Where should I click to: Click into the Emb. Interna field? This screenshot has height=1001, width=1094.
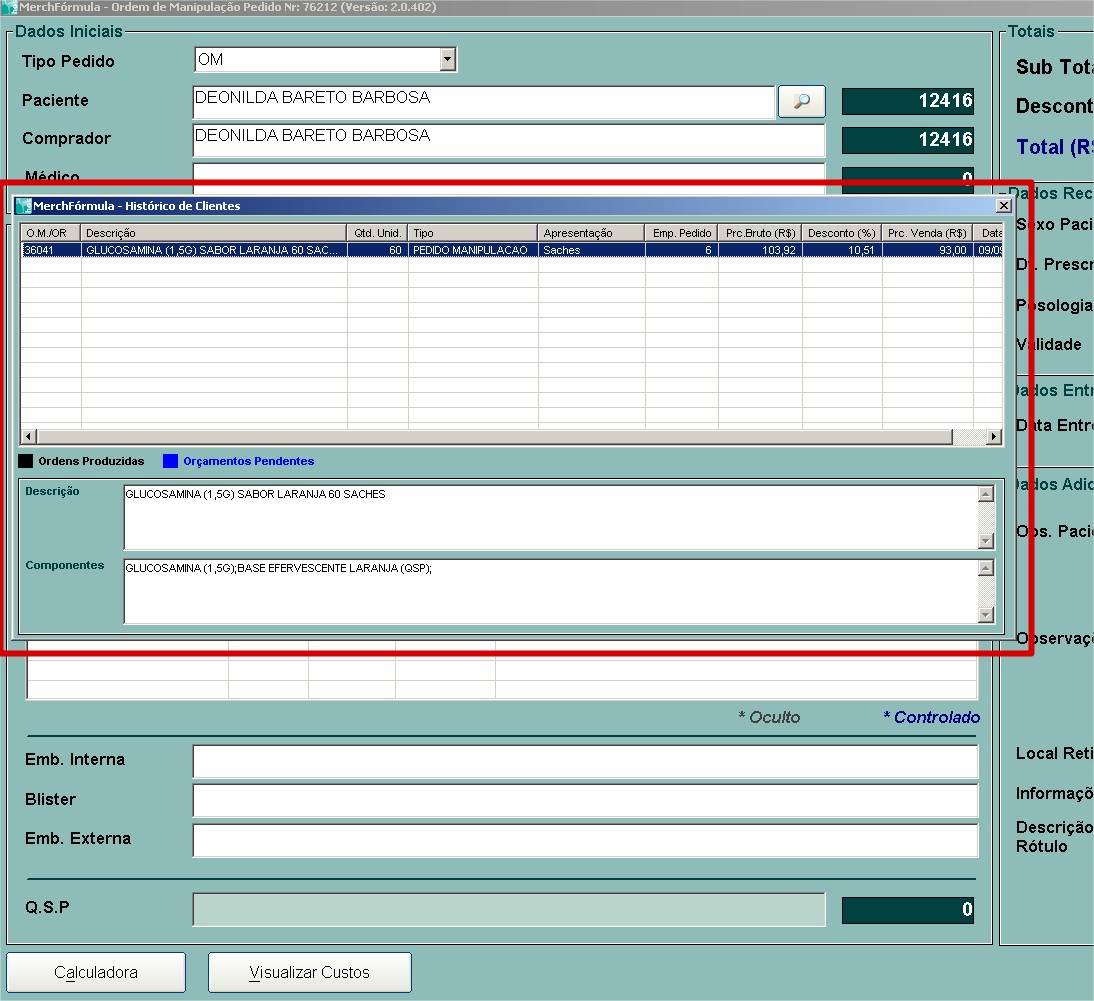[x=585, y=761]
